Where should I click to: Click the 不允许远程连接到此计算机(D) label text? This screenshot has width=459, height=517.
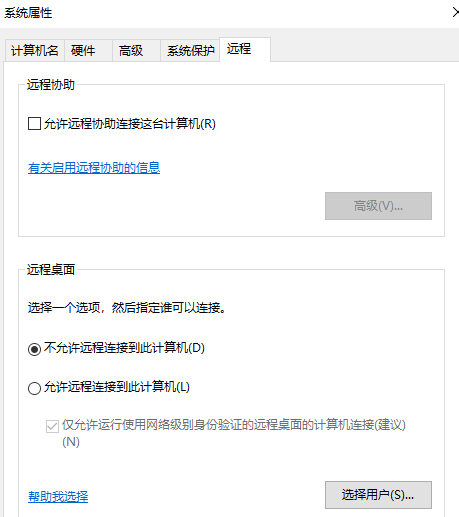coord(124,348)
